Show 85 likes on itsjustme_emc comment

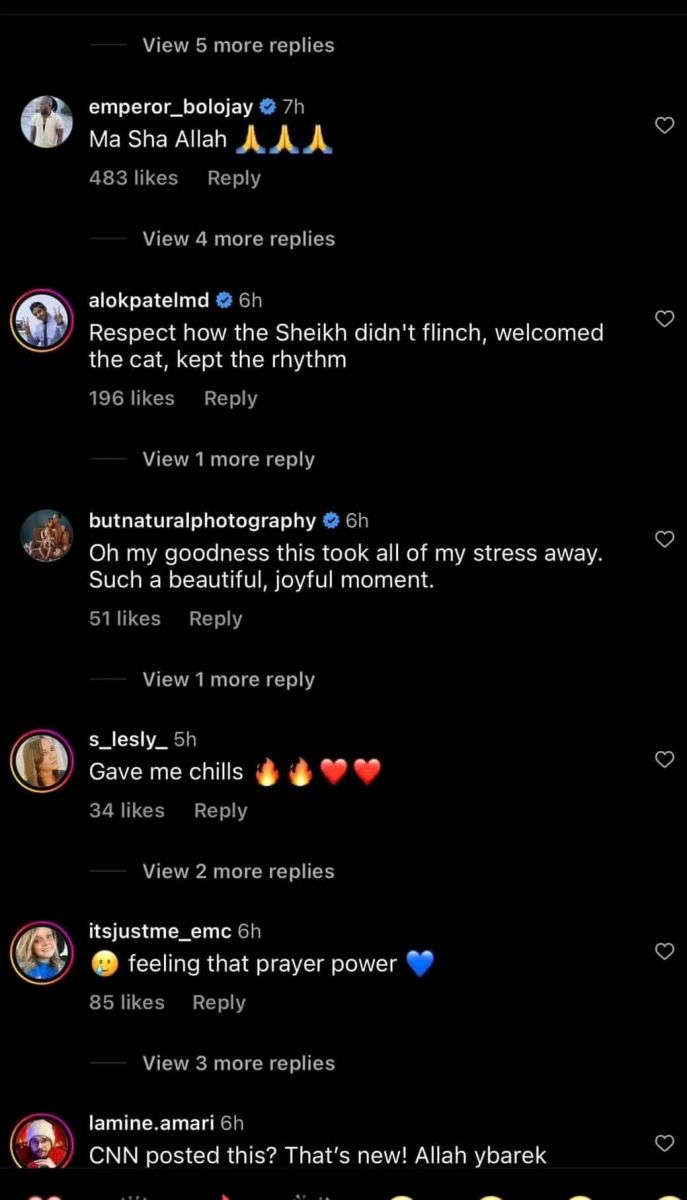pos(127,1002)
